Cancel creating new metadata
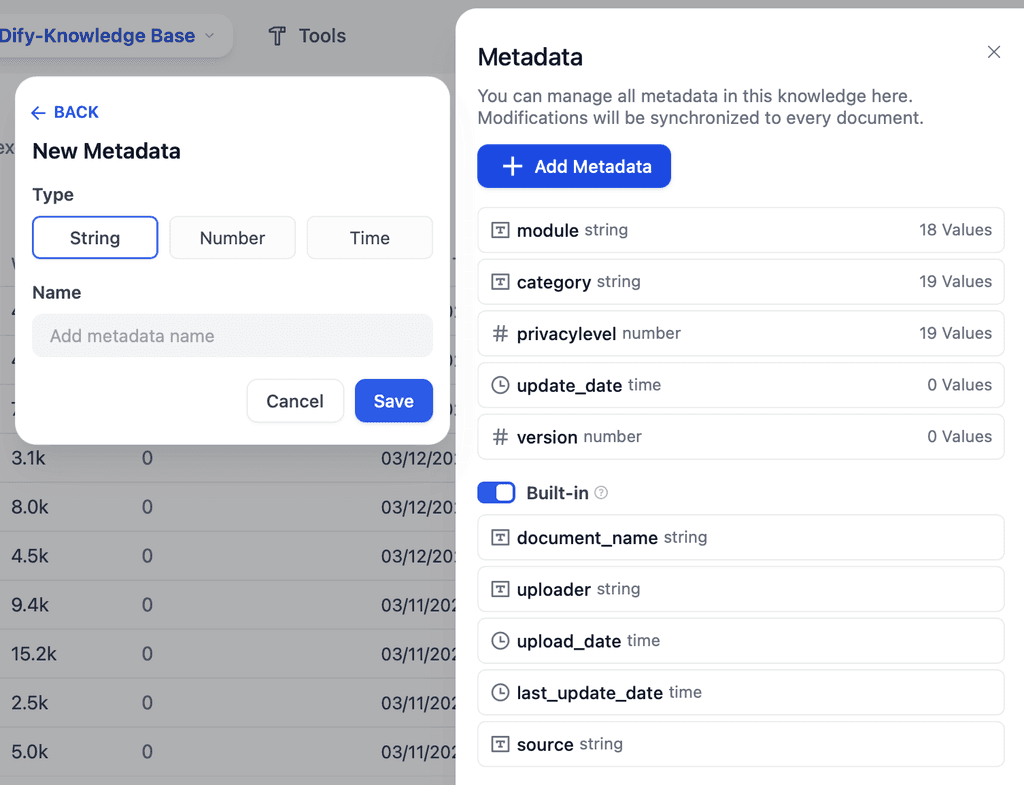The width and height of the screenshot is (1024, 785). pyautogui.click(x=295, y=400)
